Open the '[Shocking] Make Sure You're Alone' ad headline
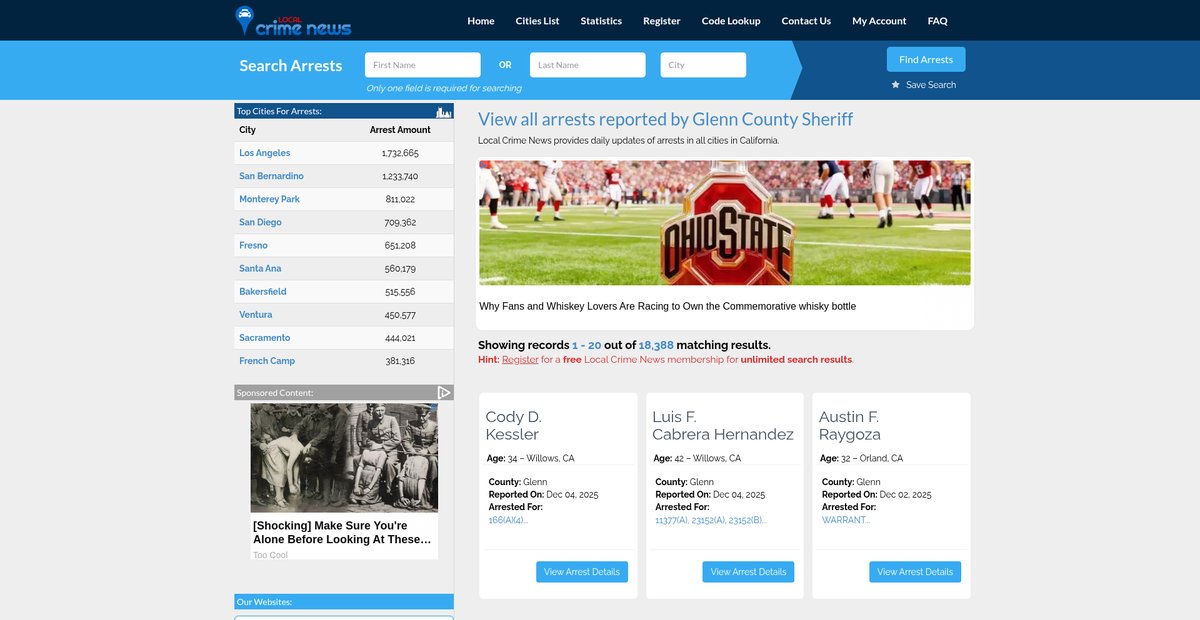This screenshot has height=620, width=1200. [343, 532]
